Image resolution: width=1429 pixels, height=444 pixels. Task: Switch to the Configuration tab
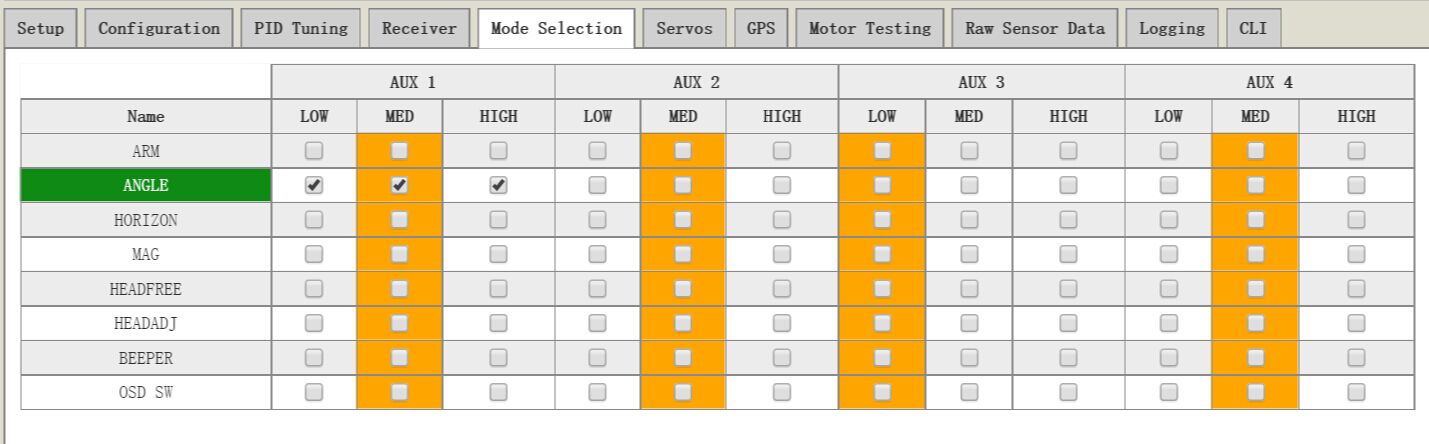(159, 29)
